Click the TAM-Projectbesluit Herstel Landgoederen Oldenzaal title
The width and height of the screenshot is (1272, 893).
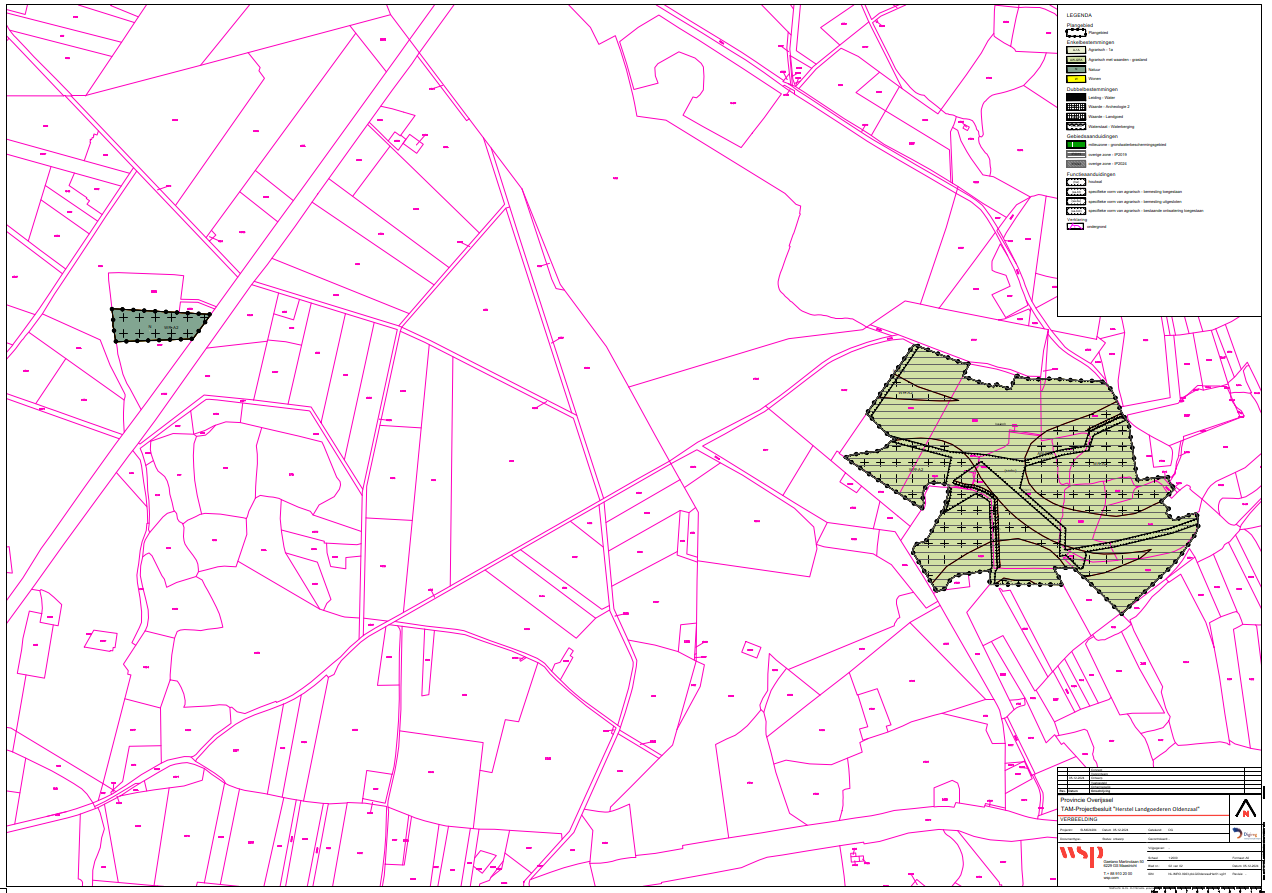point(1130,809)
